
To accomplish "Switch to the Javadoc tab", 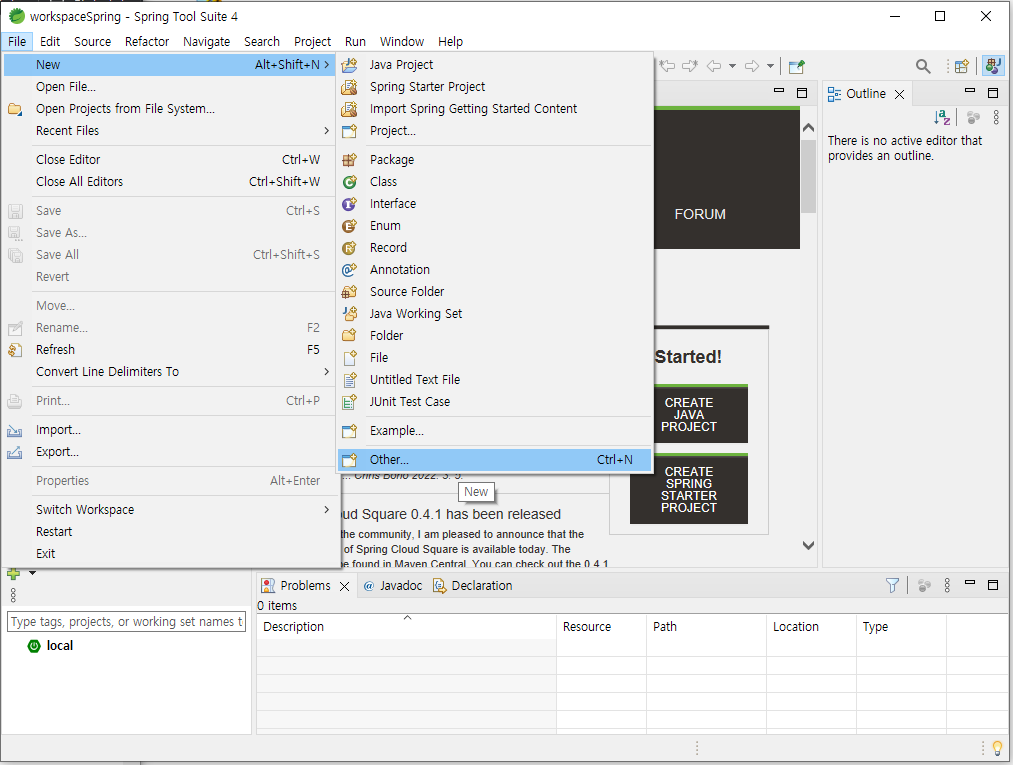I will click(x=393, y=585).
